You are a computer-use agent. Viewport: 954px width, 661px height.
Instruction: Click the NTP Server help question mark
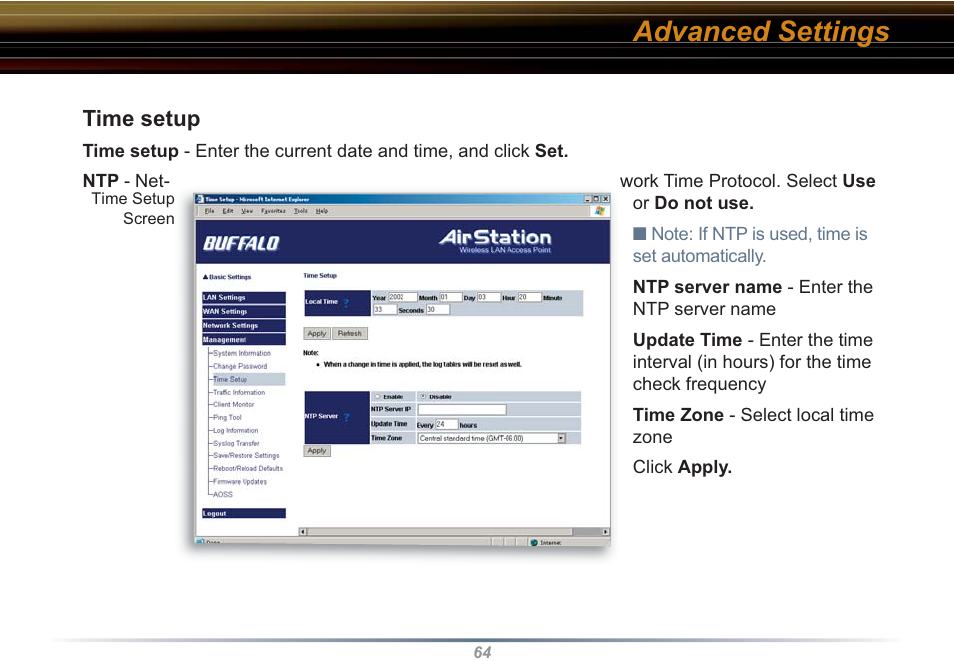click(x=347, y=417)
